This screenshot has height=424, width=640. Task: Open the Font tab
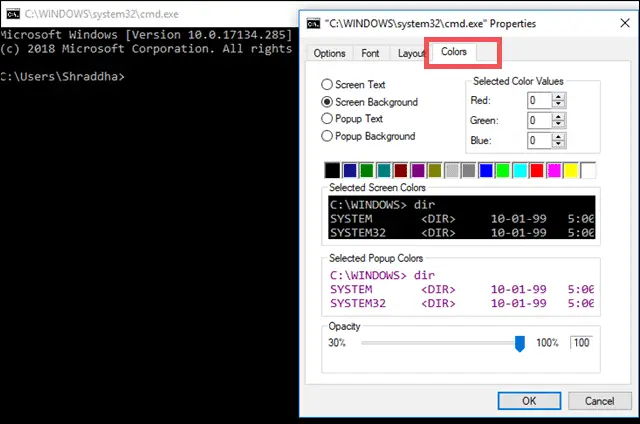click(370, 53)
